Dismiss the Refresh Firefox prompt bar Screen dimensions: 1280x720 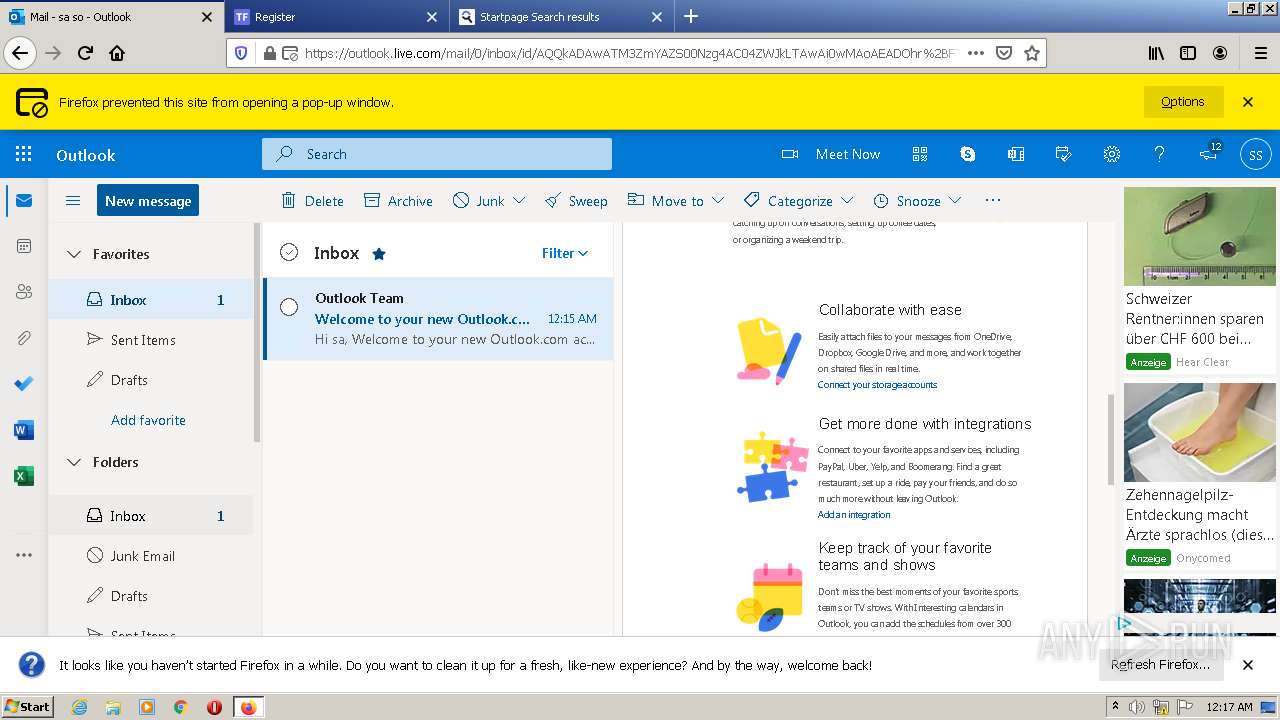click(x=1248, y=665)
